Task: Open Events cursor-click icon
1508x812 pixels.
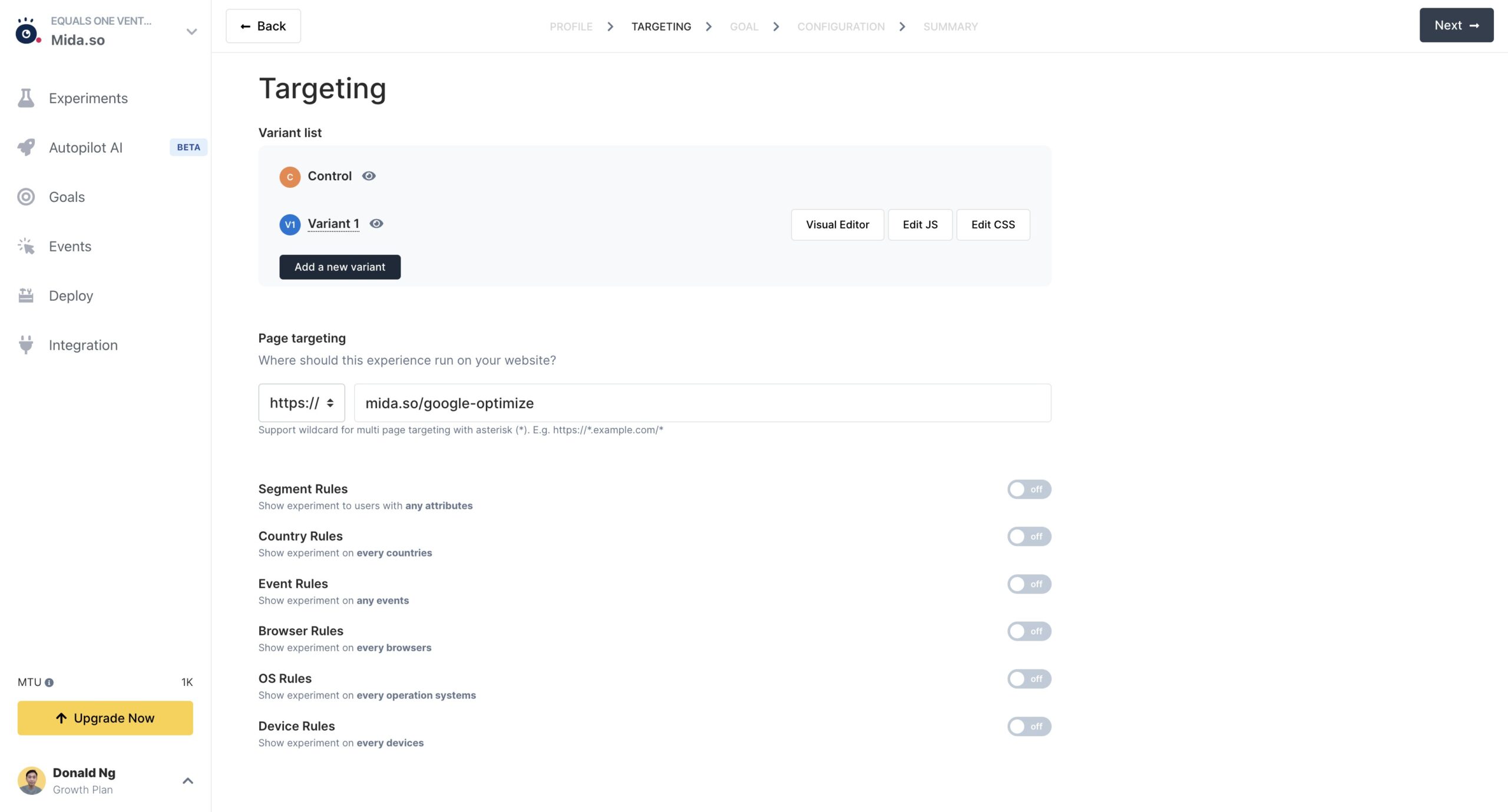Action: 26,246
